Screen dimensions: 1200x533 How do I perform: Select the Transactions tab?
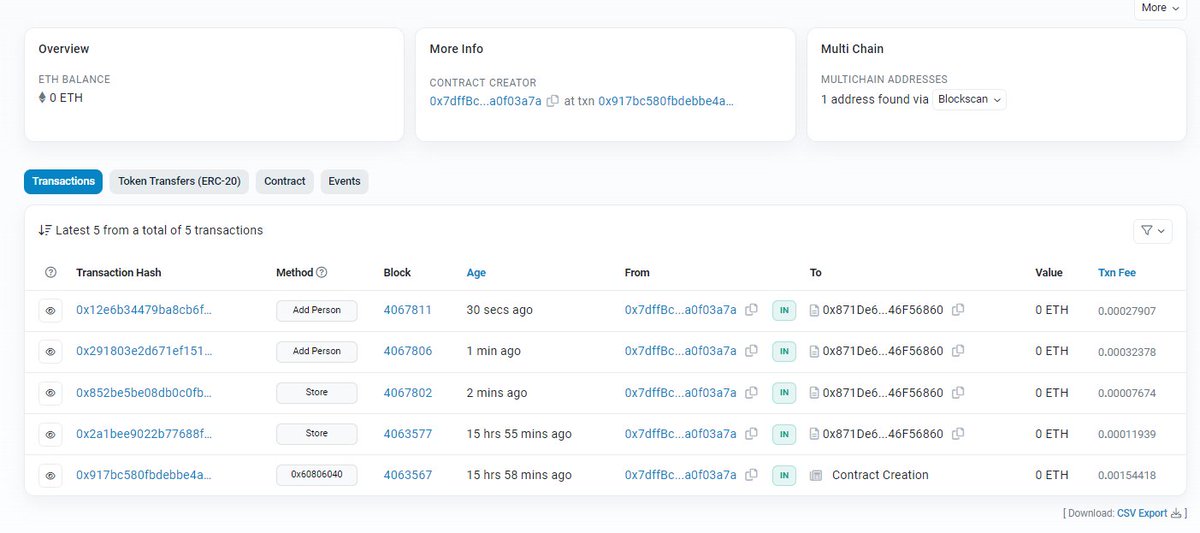[63, 181]
